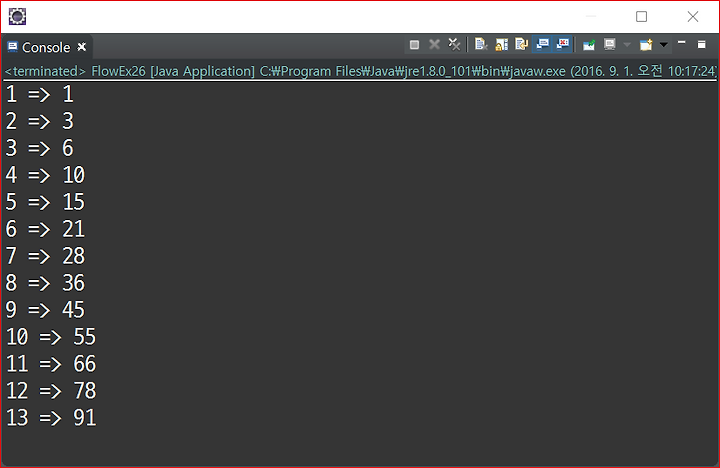Click the Terminate stop button
This screenshot has height=468, width=720.
click(414, 45)
